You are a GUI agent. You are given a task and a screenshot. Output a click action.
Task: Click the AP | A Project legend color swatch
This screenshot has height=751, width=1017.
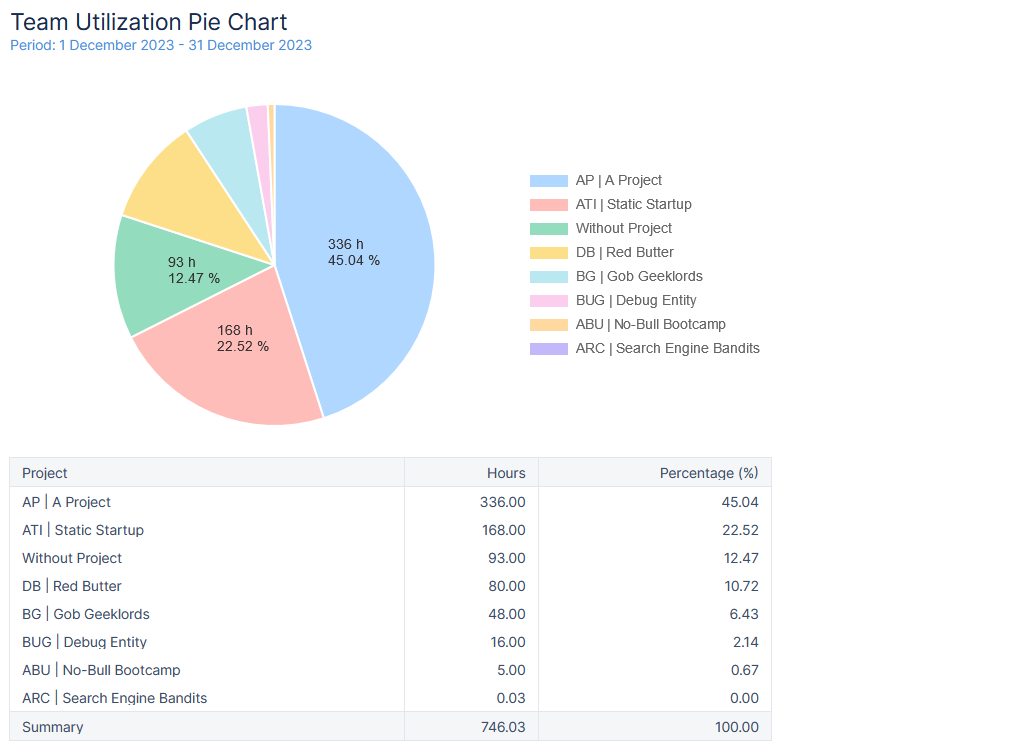point(549,180)
